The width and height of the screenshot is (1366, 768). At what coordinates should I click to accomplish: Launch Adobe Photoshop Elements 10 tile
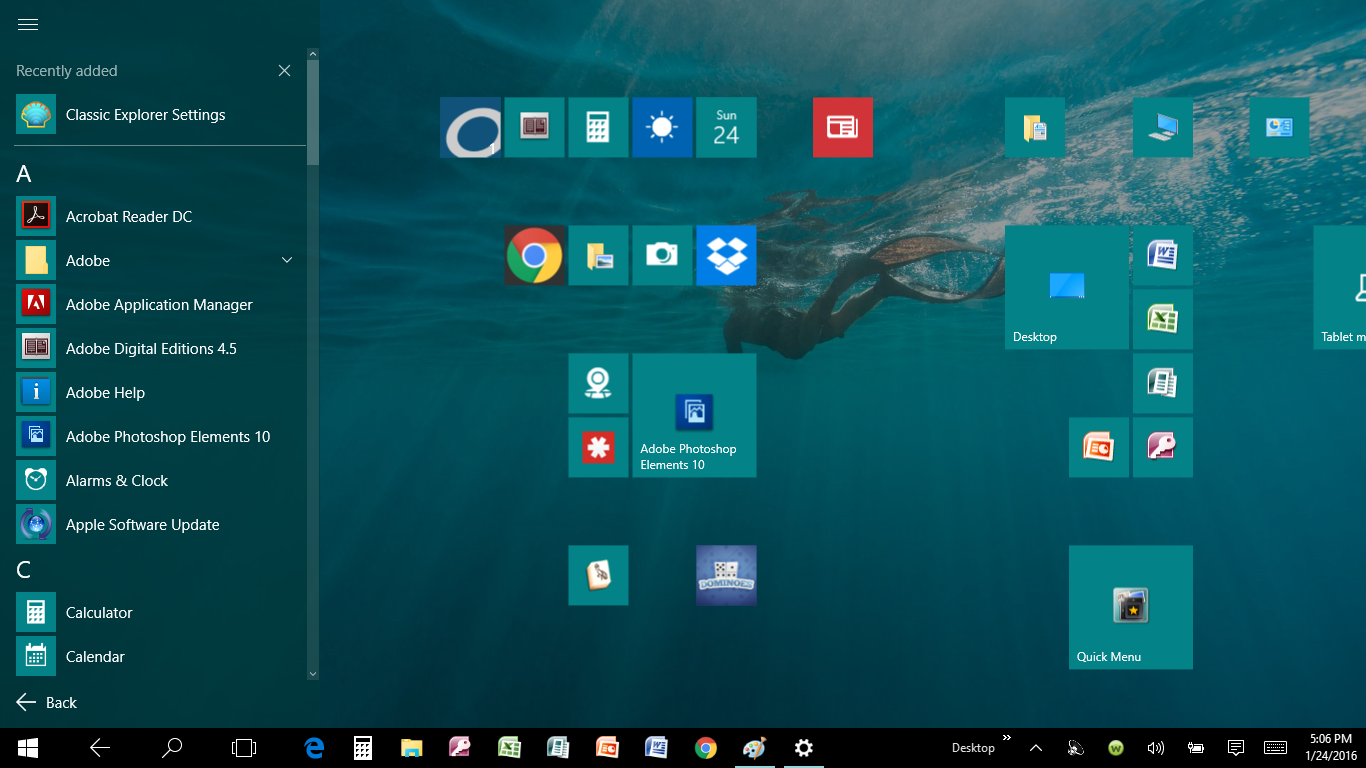pos(694,416)
